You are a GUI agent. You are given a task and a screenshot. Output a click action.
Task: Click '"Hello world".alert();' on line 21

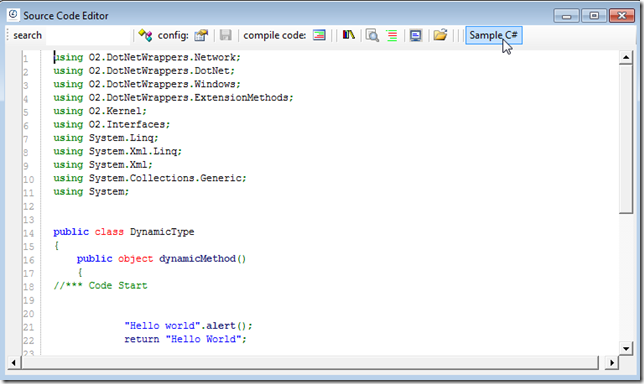[x=189, y=326]
